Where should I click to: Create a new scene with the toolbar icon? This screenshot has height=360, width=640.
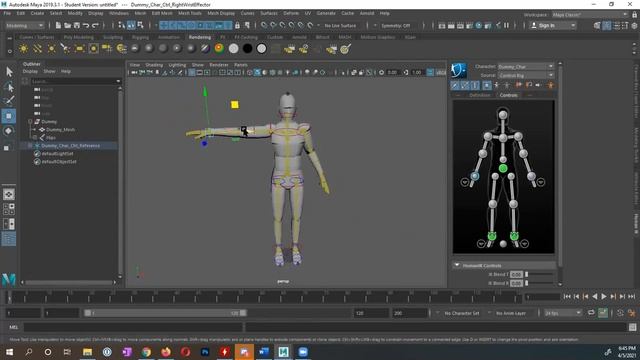(x=58, y=25)
